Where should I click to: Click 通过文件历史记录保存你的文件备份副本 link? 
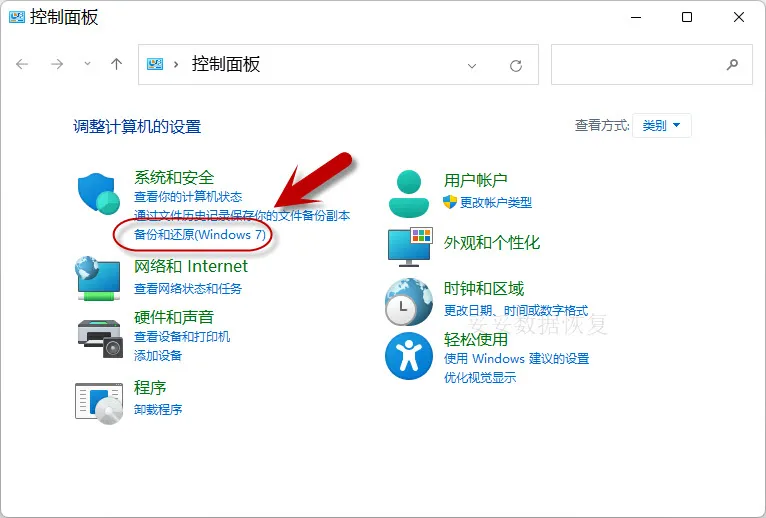tap(242, 216)
